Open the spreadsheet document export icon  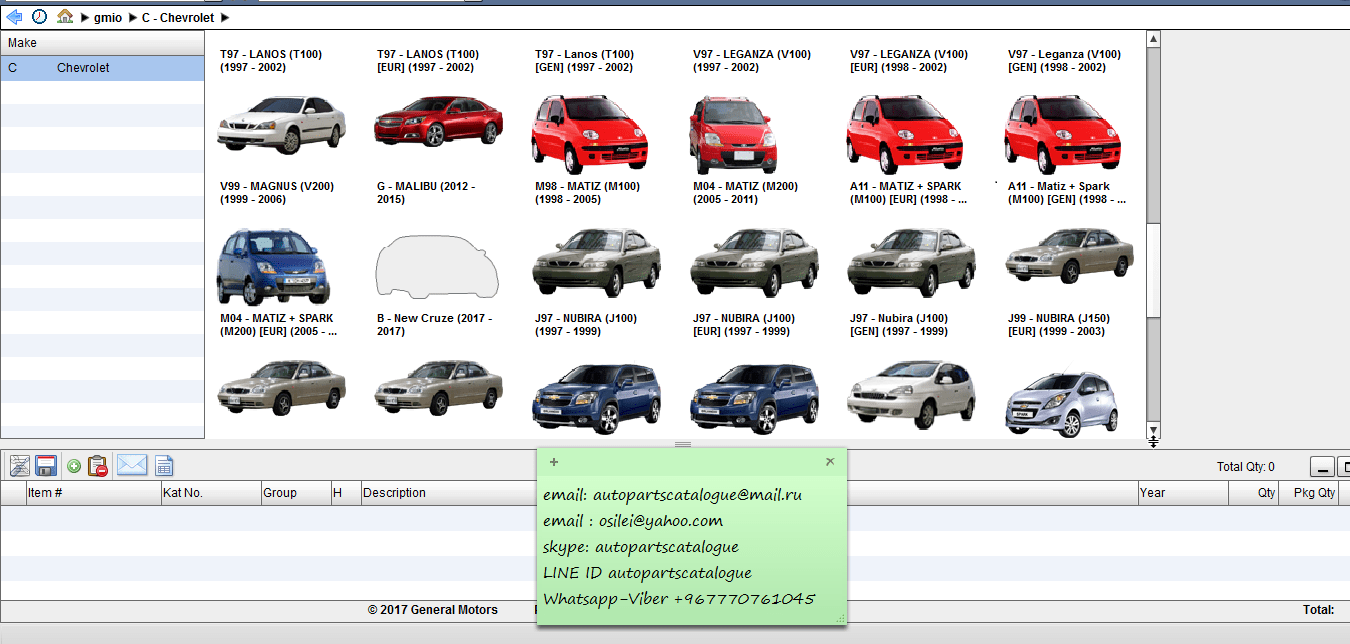164,466
